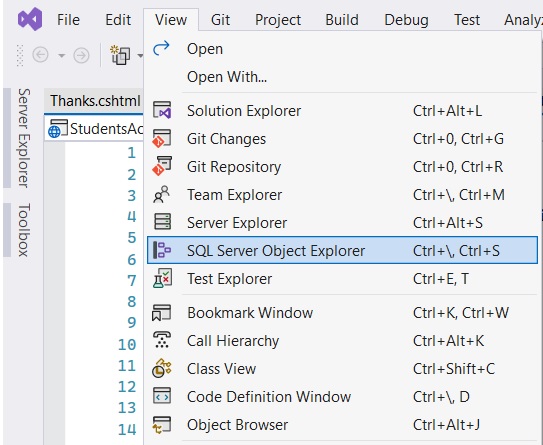The height and width of the screenshot is (445, 543).
Task: Choose Open from the View menu
Action: point(342,49)
